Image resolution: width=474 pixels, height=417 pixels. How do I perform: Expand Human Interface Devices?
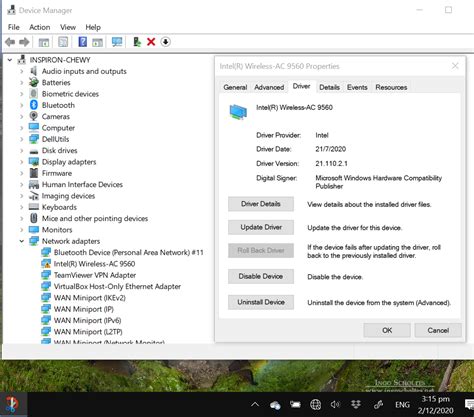[22, 185]
